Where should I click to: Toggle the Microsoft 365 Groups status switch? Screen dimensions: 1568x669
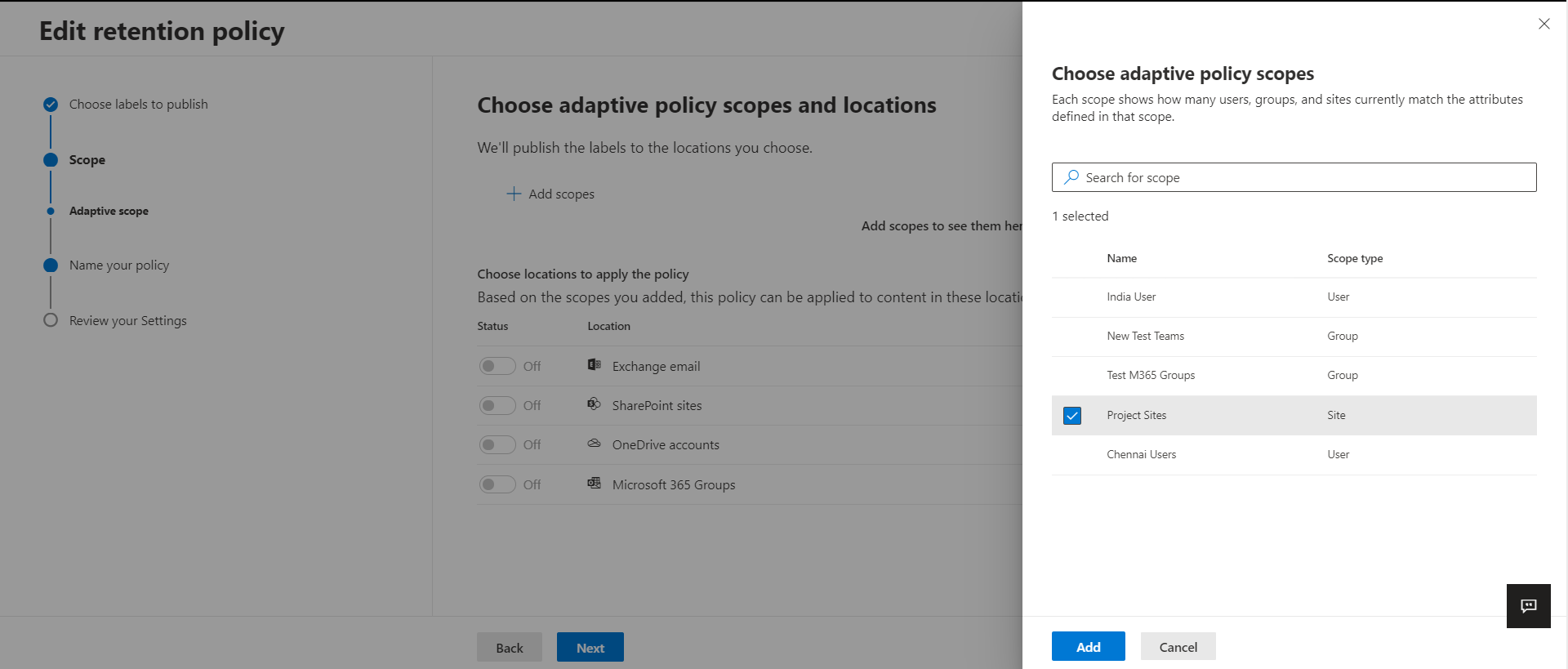click(497, 484)
